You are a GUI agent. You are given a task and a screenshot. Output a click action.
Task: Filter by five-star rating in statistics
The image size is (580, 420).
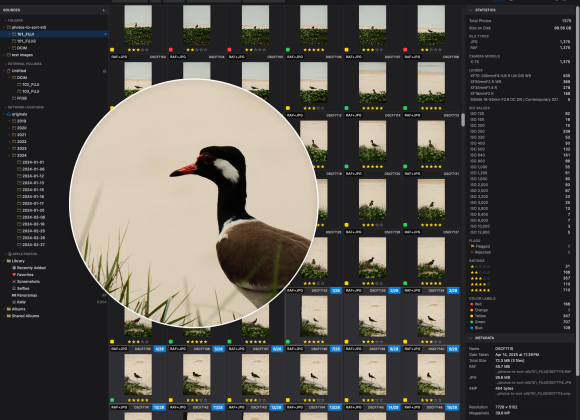(519, 290)
